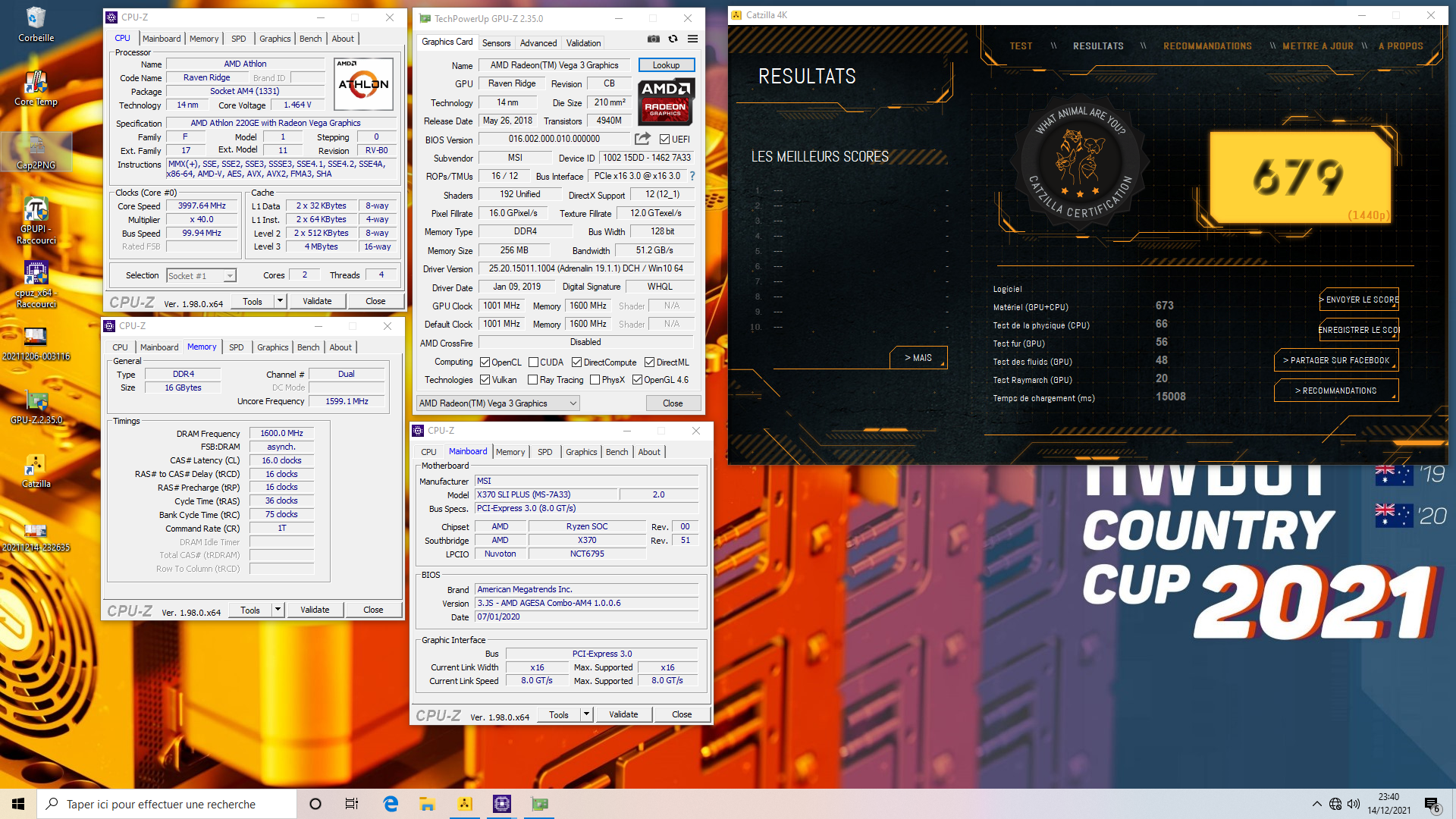Open the Corbeille recycle bin icon
Image resolution: width=1456 pixels, height=819 pixels.
click(36, 24)
